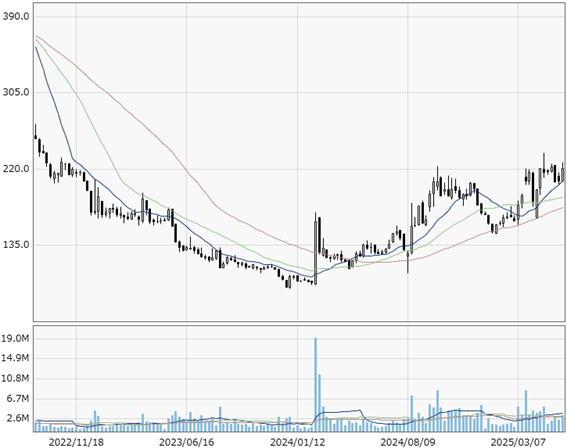The width and height of the screenshot is (567, 448).
Task: Click the 2022/11/18 date label
Action: coord(76,442)
